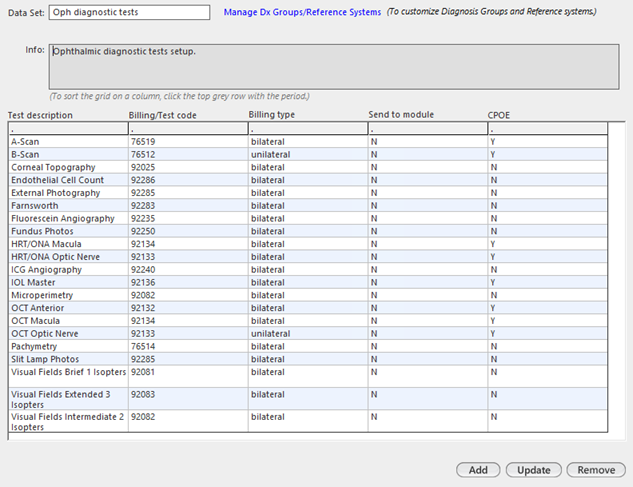The image size is (633, 487).
Task: Click unilateral billing type for B-Scan
Action: pyautogui.click(x=308, y=155)
